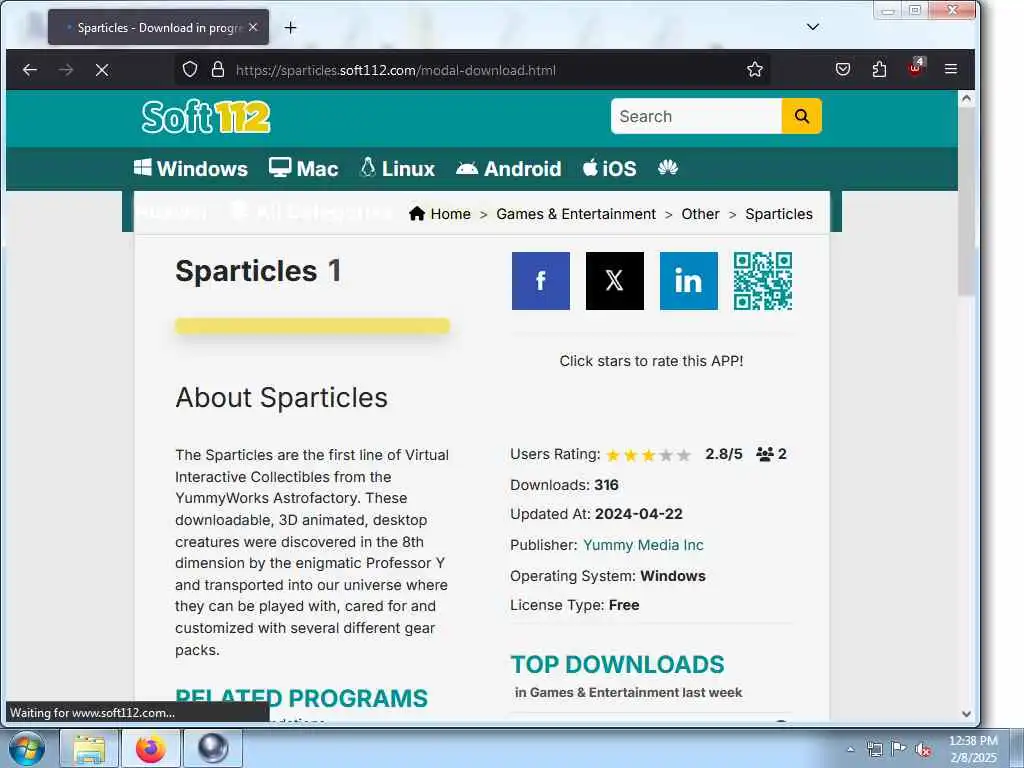Click the TOP DOWNLOADS heading
The height and width of the screenshot is (768, 1024).
[x=617, y=664]
